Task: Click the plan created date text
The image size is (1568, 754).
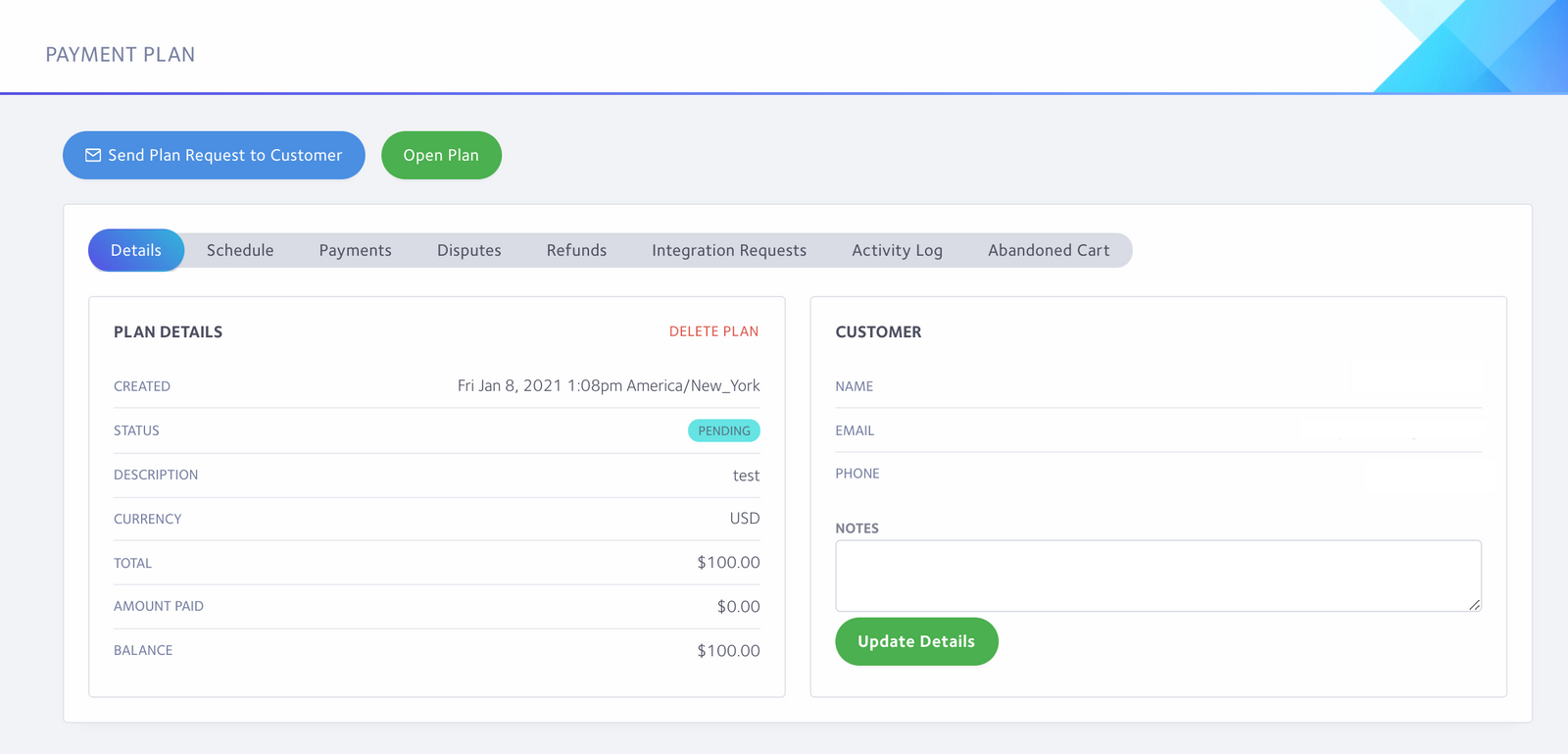Action: click(608, 385)
